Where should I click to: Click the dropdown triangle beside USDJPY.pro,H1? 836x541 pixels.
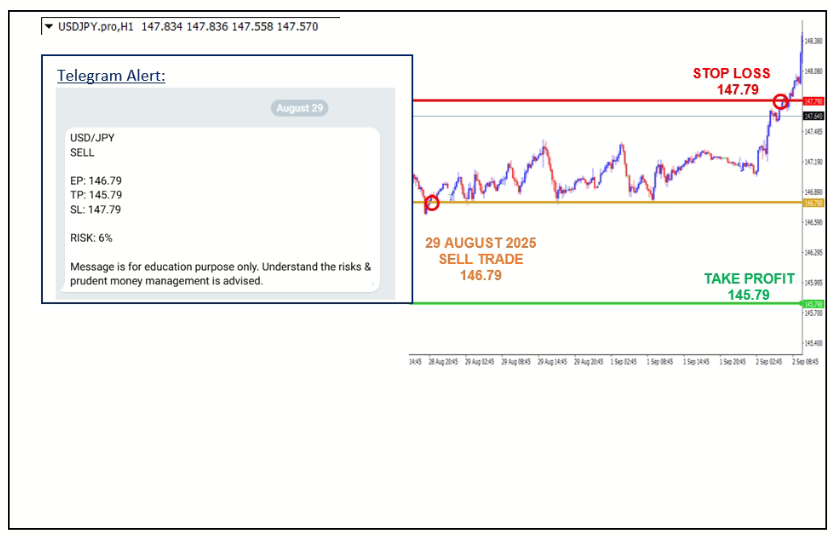(x=48, y=27)
